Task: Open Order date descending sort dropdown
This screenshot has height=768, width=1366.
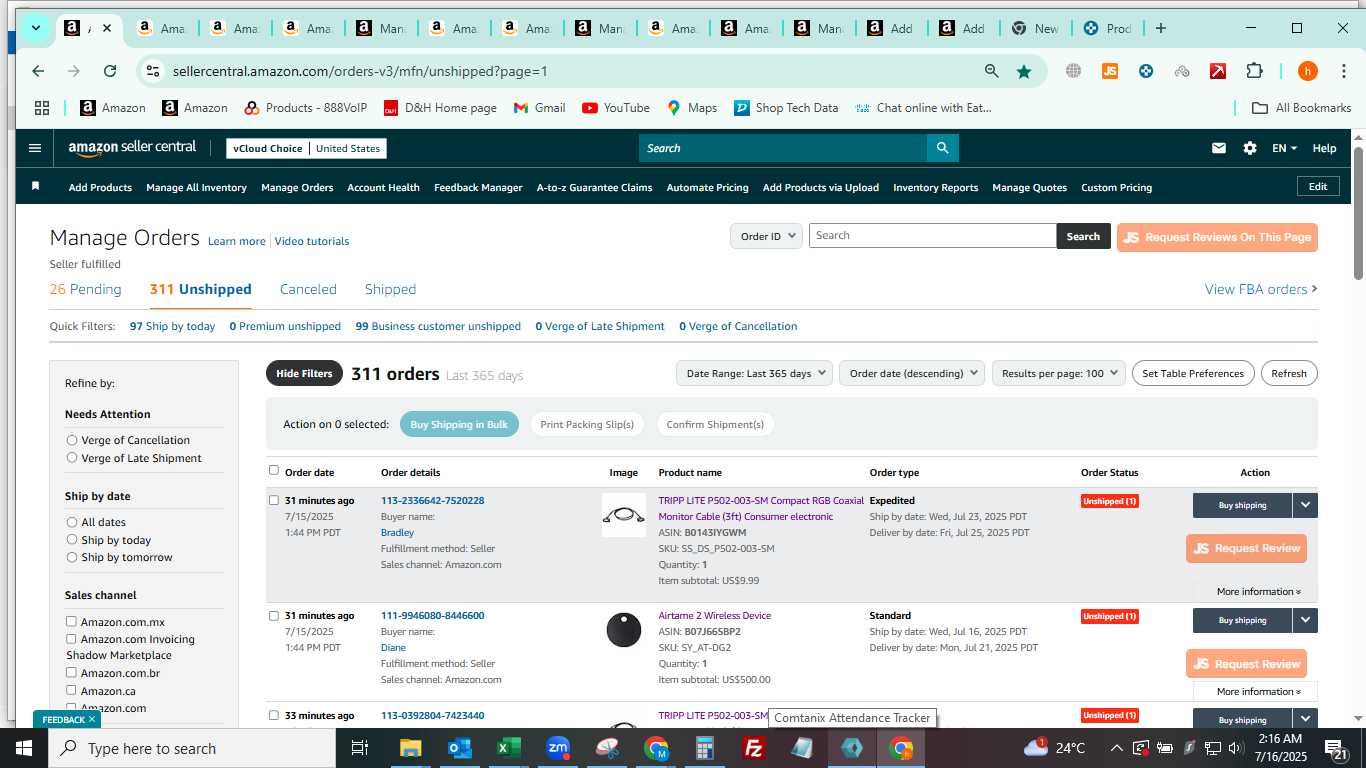Action: tap(912, 373)
